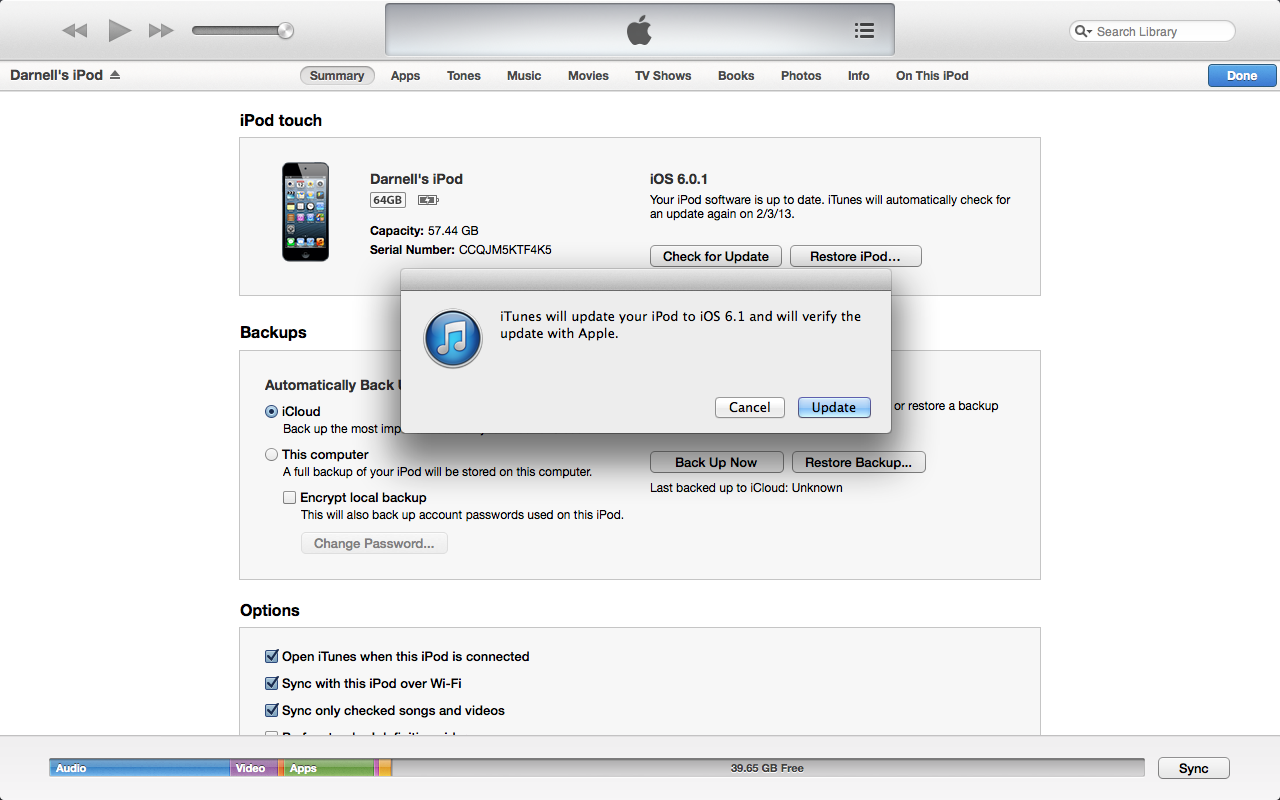The height and width of the screenshot is (800, 1280).
Task: Enable Encrypt local backup checkbox
Action: [289, 497]
